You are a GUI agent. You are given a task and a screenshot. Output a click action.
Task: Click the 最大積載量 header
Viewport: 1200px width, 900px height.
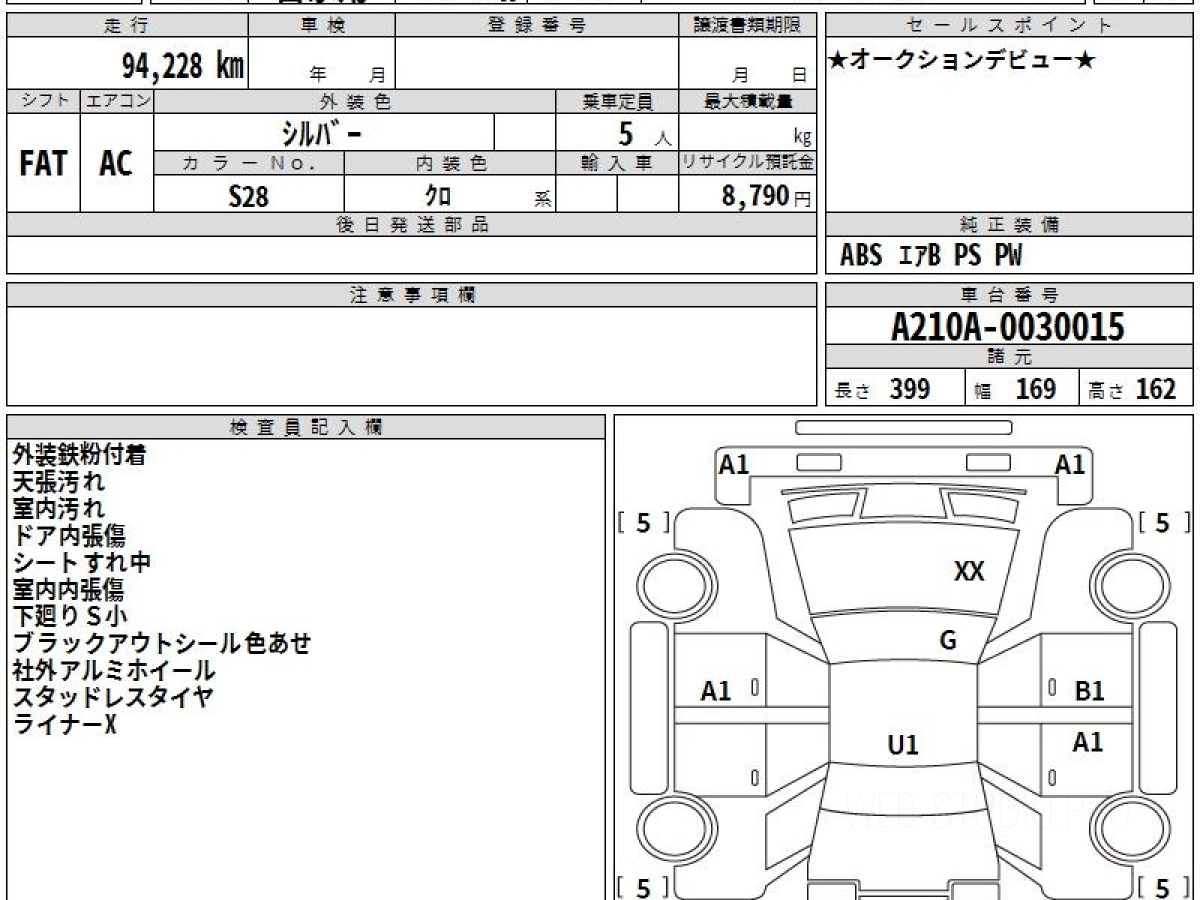point(747,101)
